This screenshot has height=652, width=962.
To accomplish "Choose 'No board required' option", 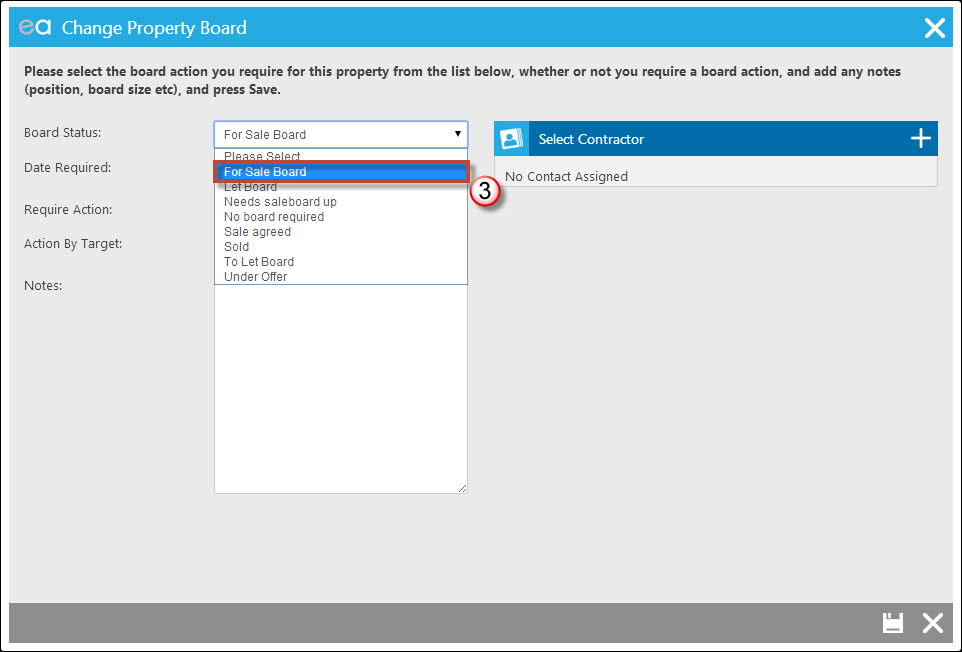I will coord(341,217).
